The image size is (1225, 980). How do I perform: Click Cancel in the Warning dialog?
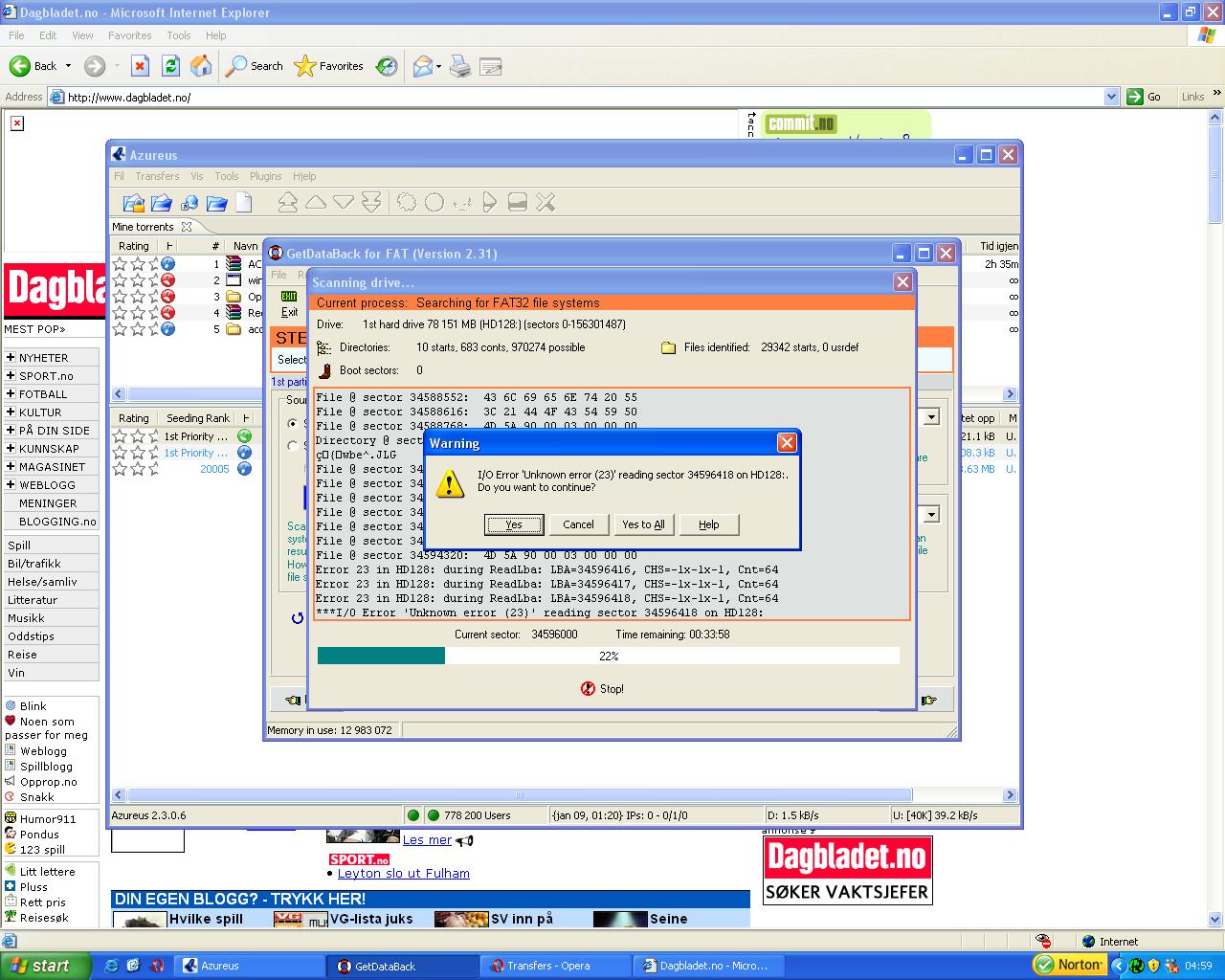coord(578,524)
